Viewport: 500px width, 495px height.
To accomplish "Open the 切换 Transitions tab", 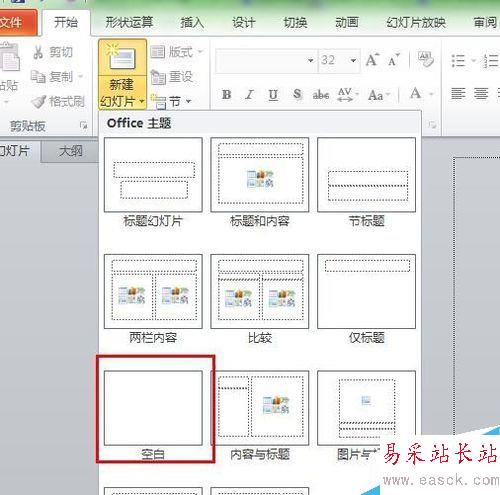I will (295, 22).
